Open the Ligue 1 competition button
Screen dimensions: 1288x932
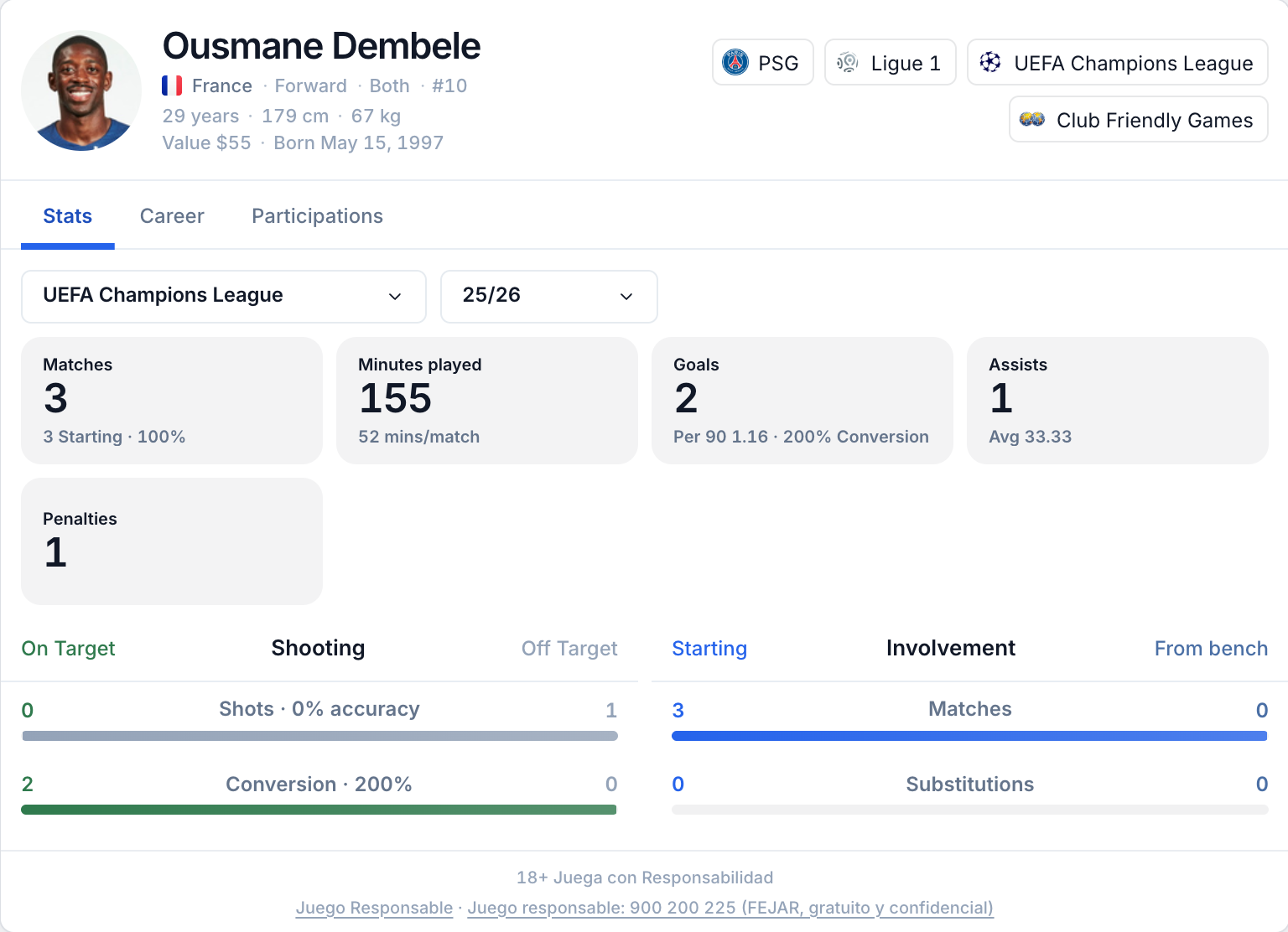coord(891,62)
